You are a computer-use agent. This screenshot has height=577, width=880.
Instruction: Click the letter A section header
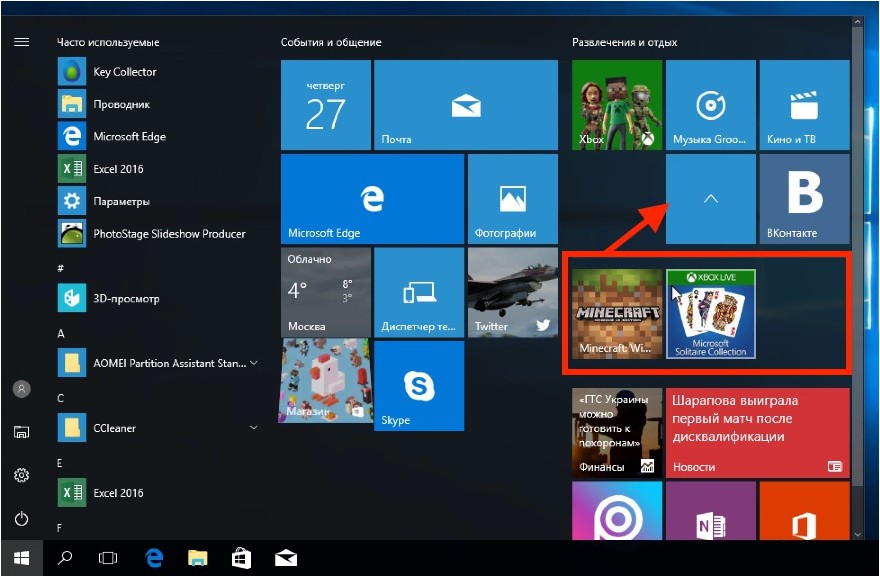click(x=61, y=333)
